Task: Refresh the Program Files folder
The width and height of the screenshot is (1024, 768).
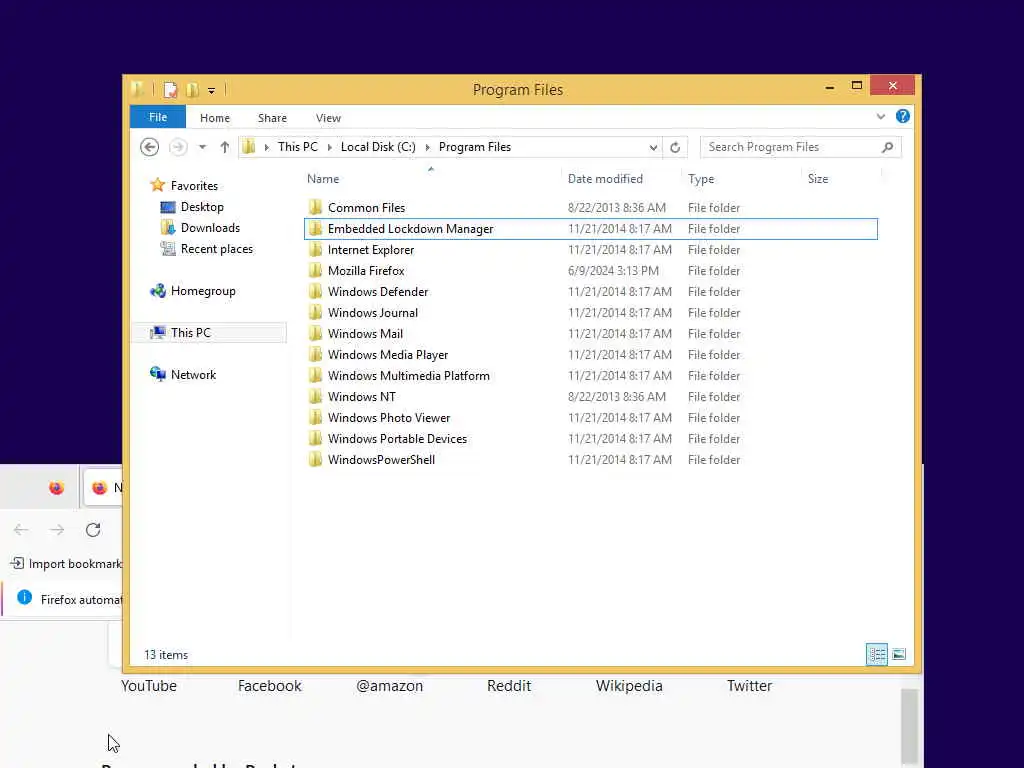Action: (675, 148)
